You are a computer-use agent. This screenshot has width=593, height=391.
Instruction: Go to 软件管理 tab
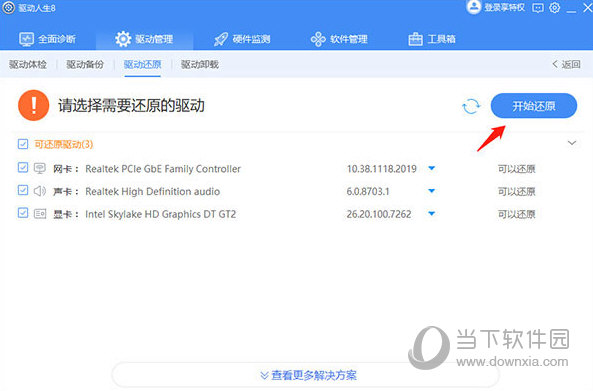point(339,39)
